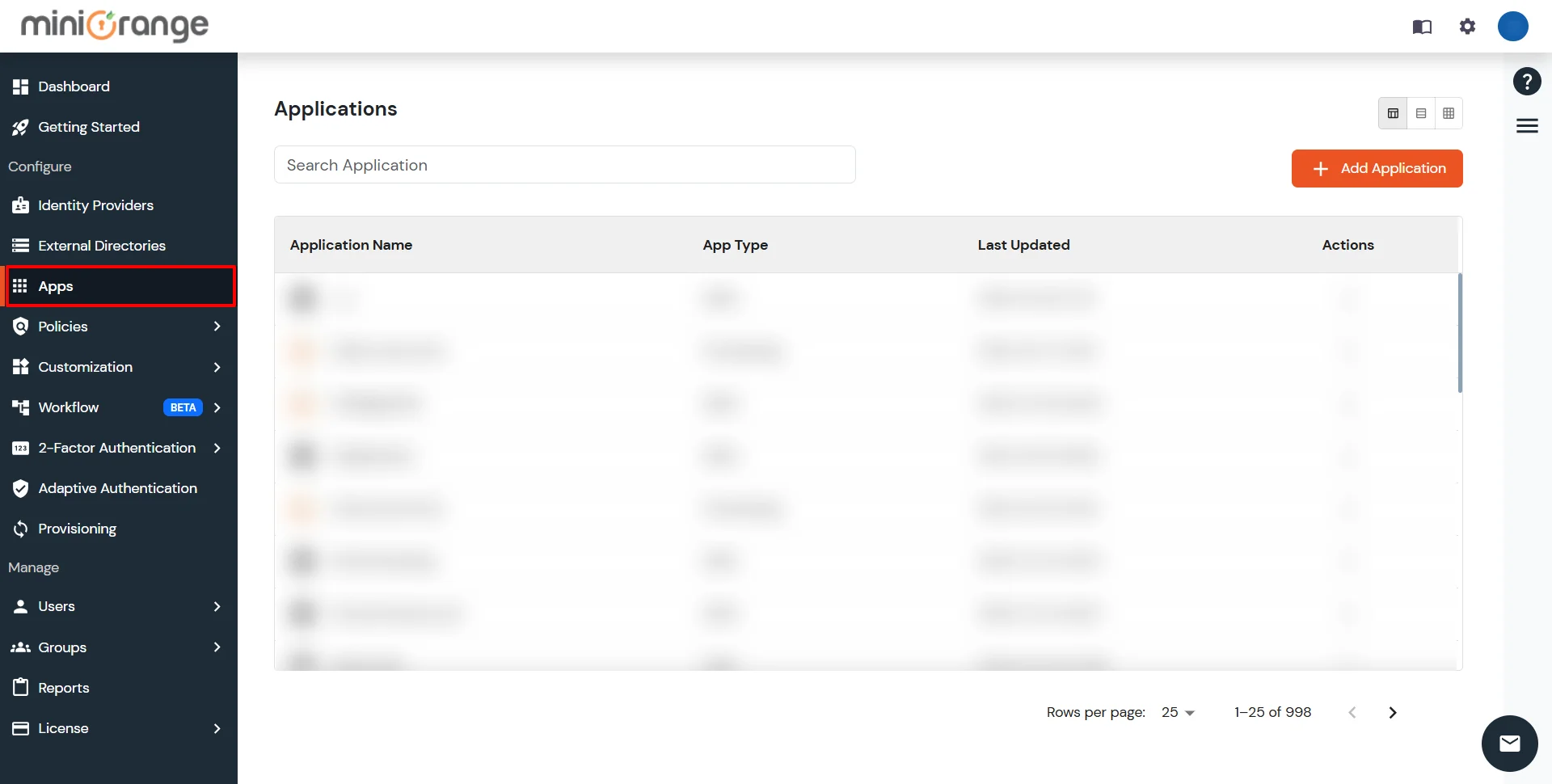Open the Getting Started menu item
Image resolution: width=1552 pixels, height=784 pixels.
(x=89, y=127)
